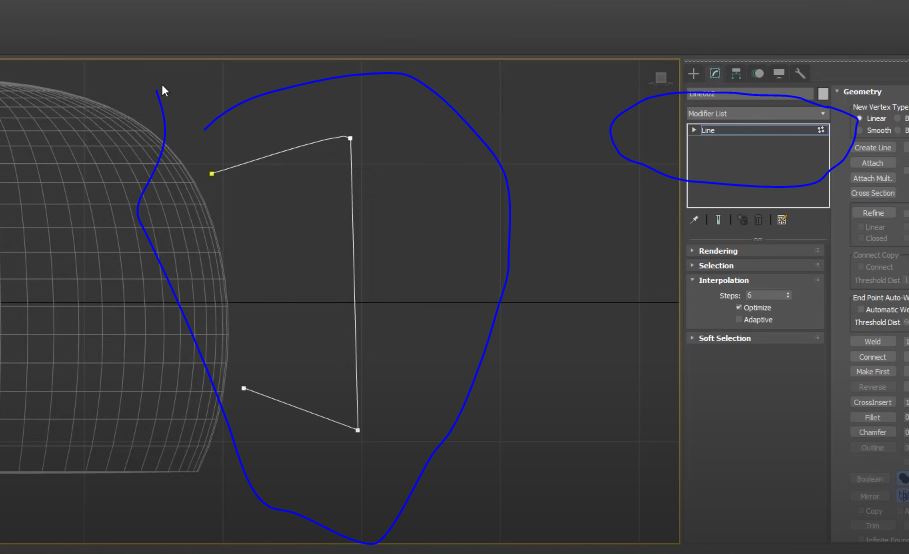Click the Attach Mult. button

coord(873,178)
